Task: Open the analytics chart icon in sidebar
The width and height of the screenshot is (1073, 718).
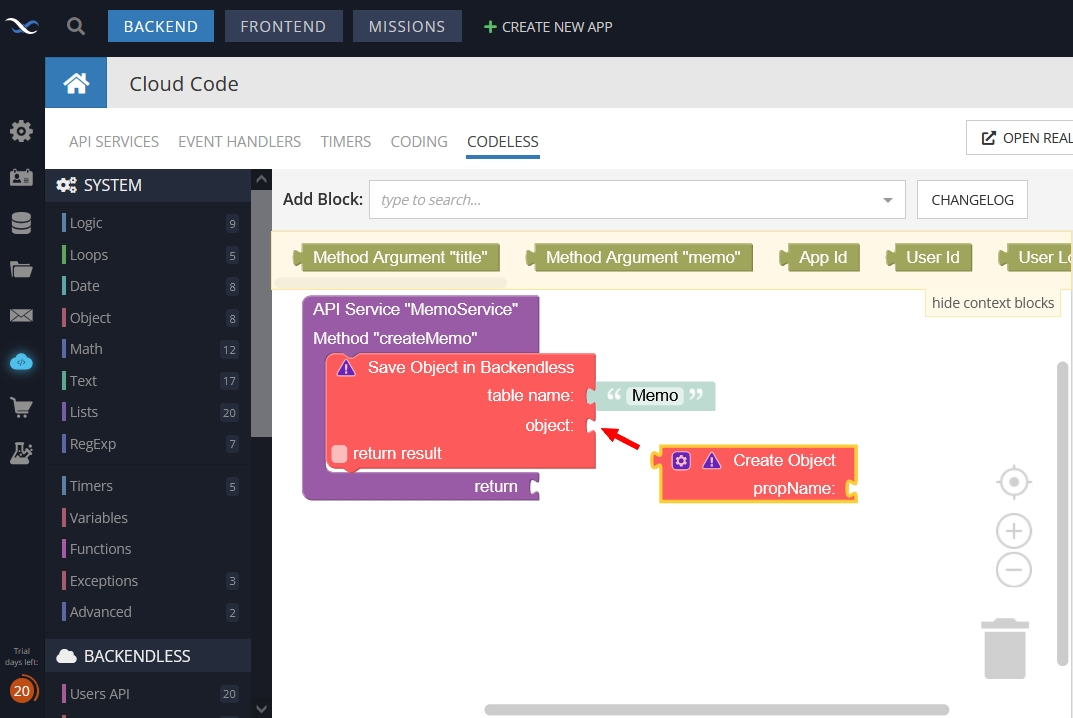Action: point(21,453)
